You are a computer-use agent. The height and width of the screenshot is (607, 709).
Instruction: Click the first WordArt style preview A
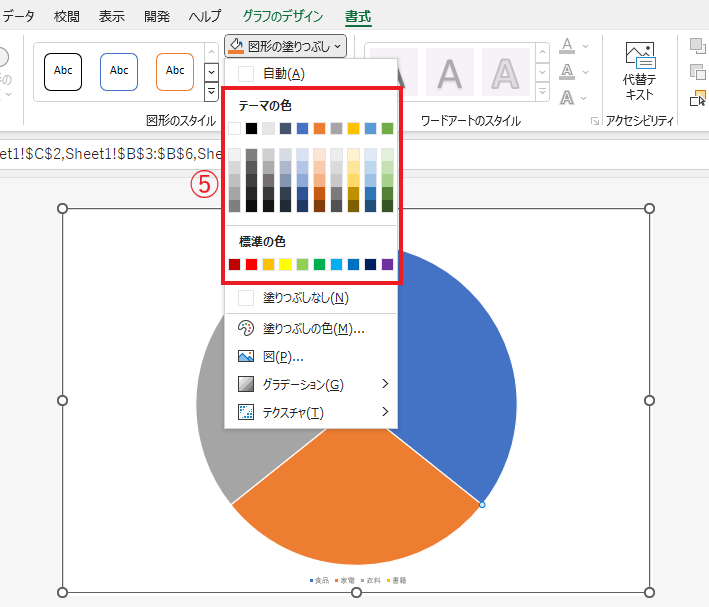tap(394, 72)
